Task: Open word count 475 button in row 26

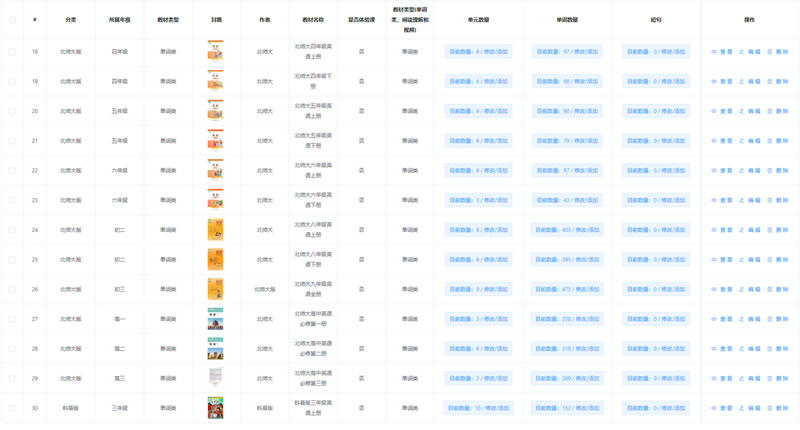Action: tap(567, 289)
